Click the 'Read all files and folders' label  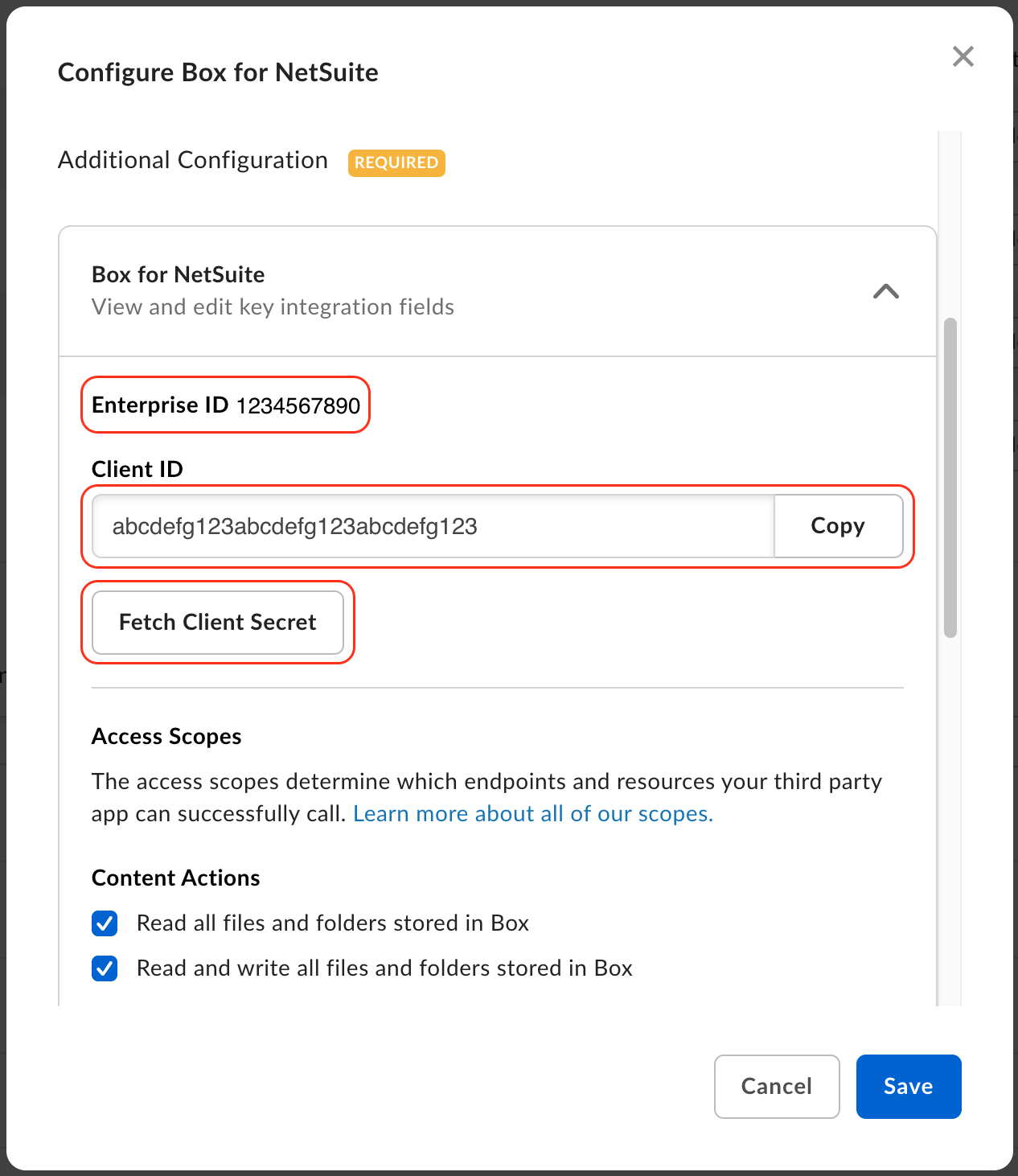332,923
